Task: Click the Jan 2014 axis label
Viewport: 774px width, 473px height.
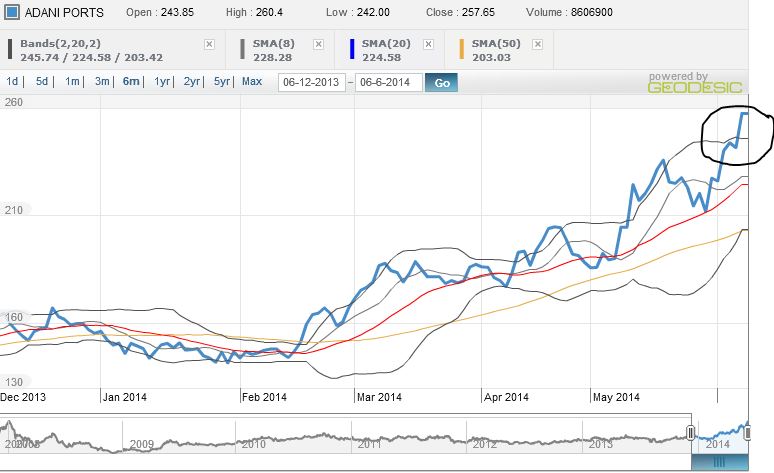Action: 124,397
